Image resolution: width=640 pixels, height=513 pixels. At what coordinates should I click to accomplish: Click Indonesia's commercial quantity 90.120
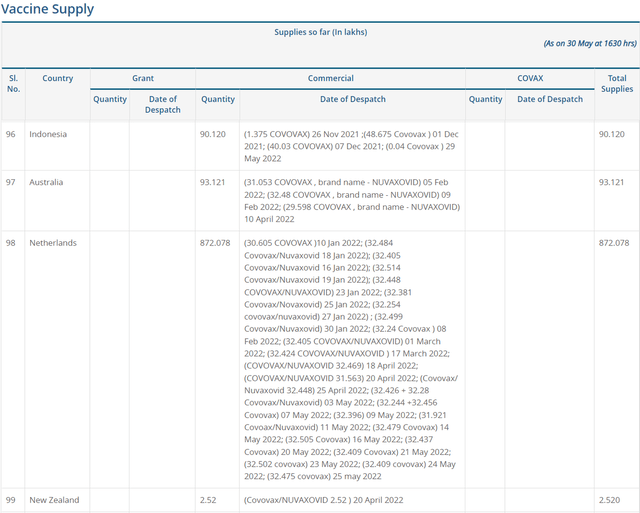214,134
